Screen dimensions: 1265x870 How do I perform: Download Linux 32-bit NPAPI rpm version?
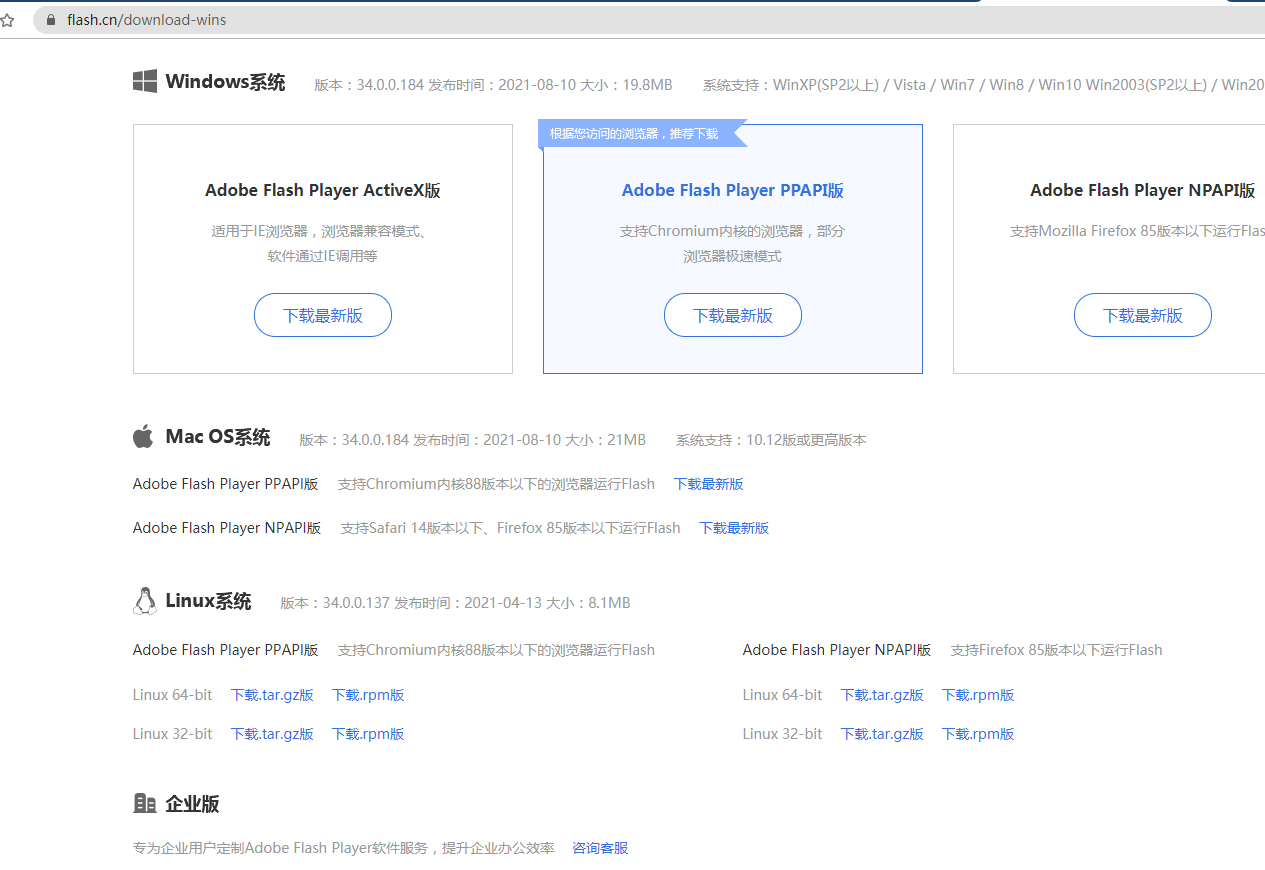point(978,734)
